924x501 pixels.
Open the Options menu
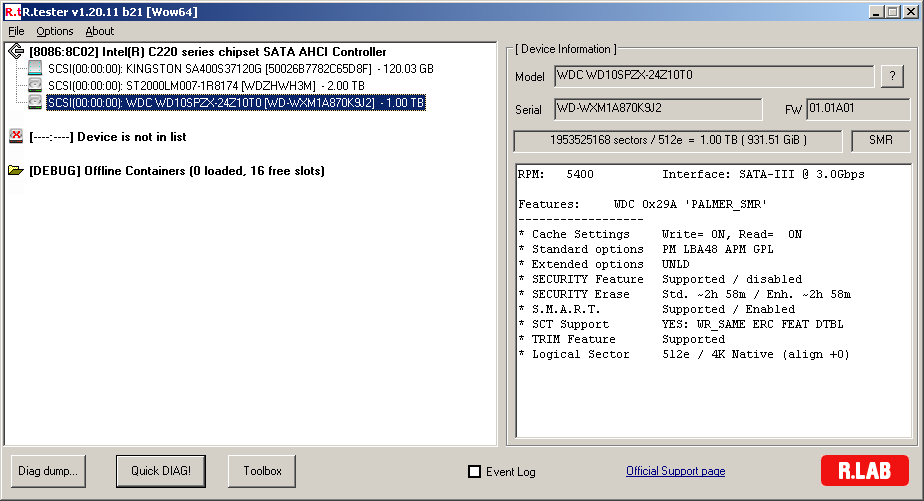(x=55, y=31)
